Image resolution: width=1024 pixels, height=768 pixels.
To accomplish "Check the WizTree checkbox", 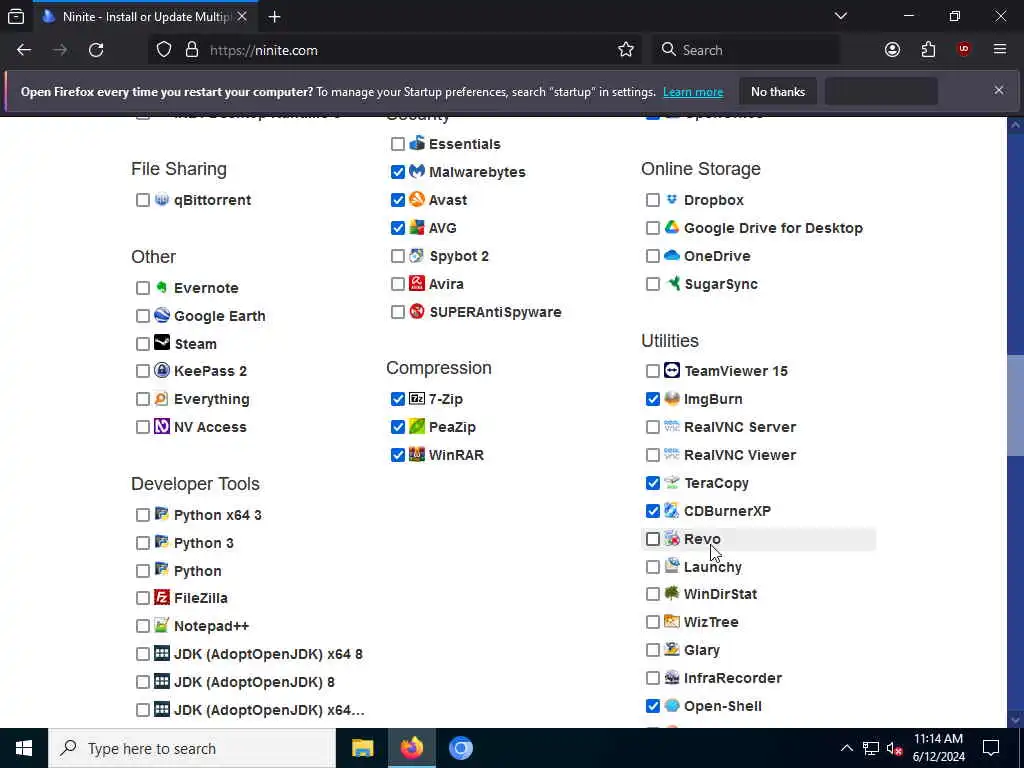I will tap(652, 622).
